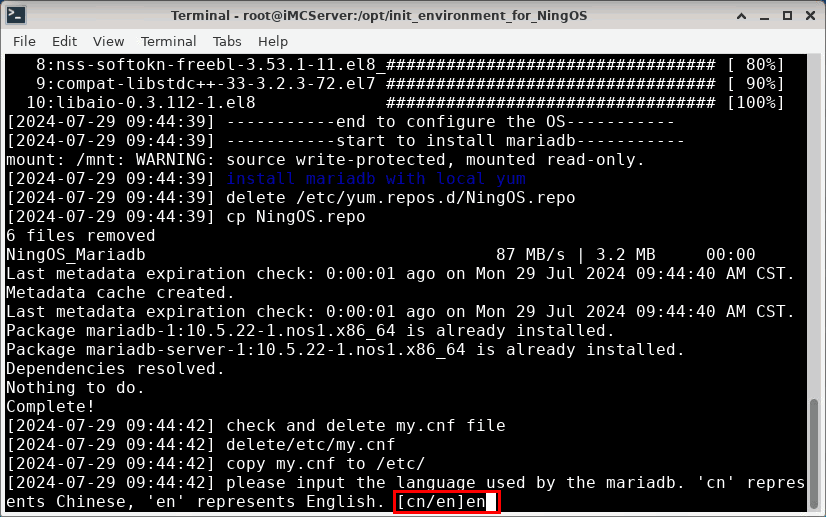The image size is (826, 517).
Task: Click the 'install mariadb with local yum' text
Action: pyautogui.click(x=376, y=179)
